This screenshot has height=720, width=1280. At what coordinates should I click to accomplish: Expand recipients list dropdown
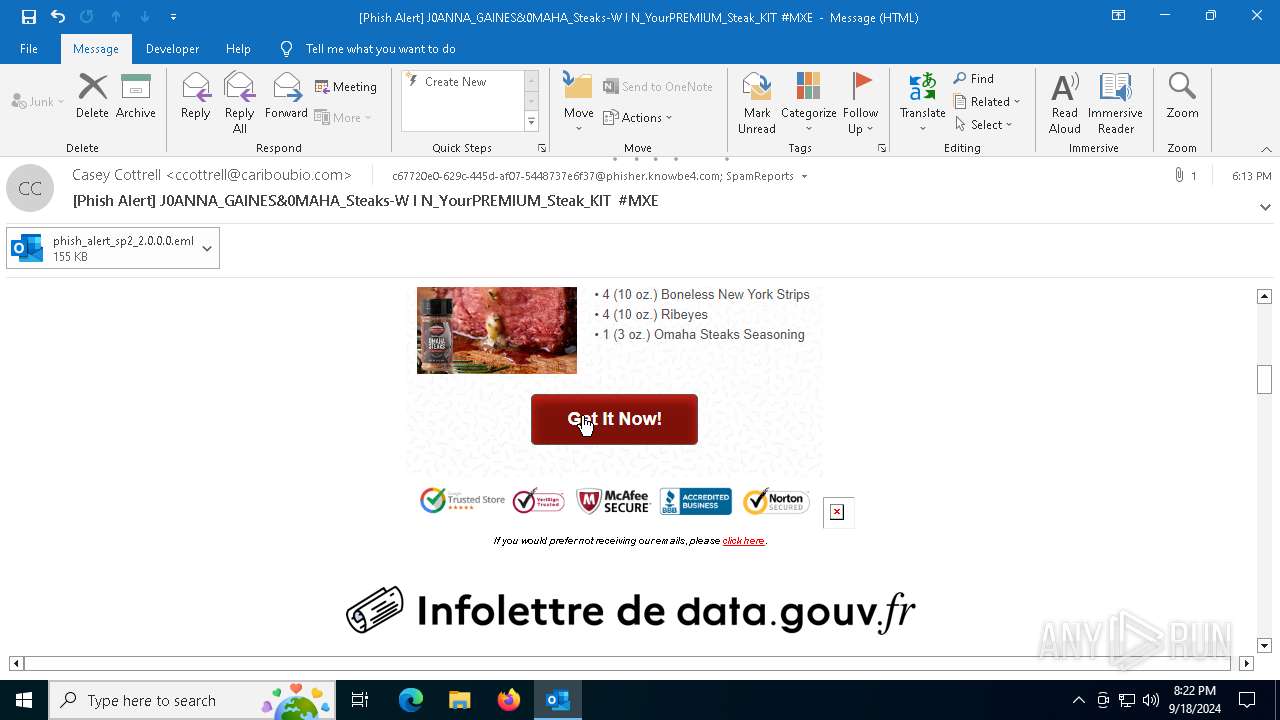pos(804,177)
